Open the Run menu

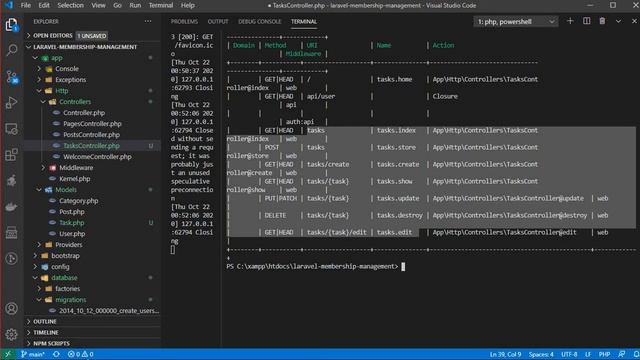135,5
